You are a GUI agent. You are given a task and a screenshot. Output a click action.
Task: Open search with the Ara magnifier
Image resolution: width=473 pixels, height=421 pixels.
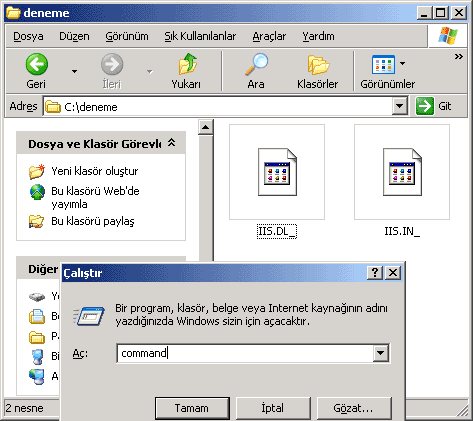tap(256, 64)
